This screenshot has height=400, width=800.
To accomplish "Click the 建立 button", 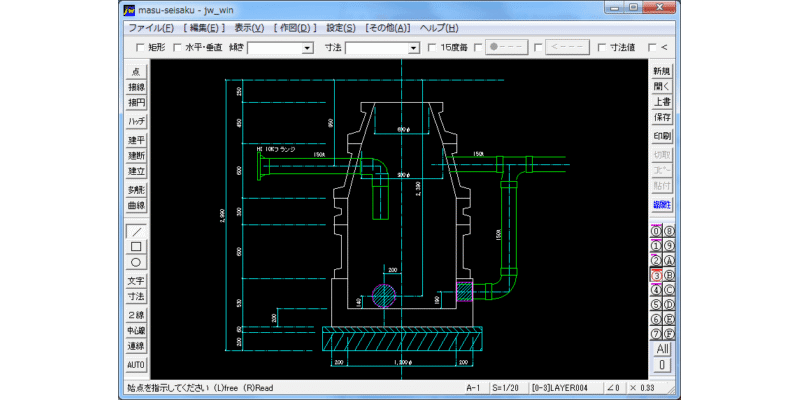I will click(136, 171).
